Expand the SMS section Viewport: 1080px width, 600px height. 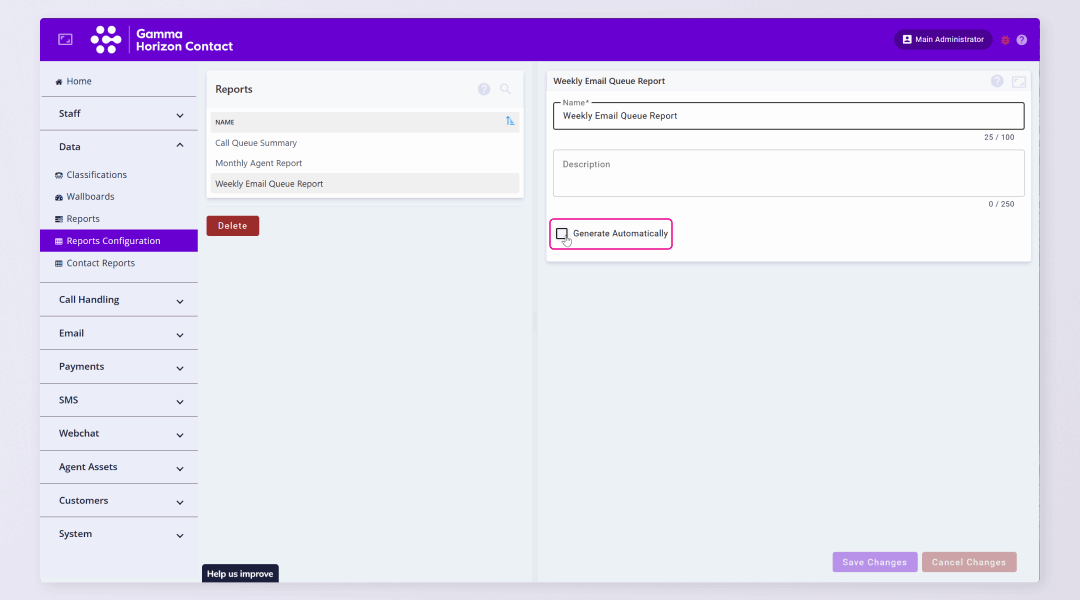[118, 399]
